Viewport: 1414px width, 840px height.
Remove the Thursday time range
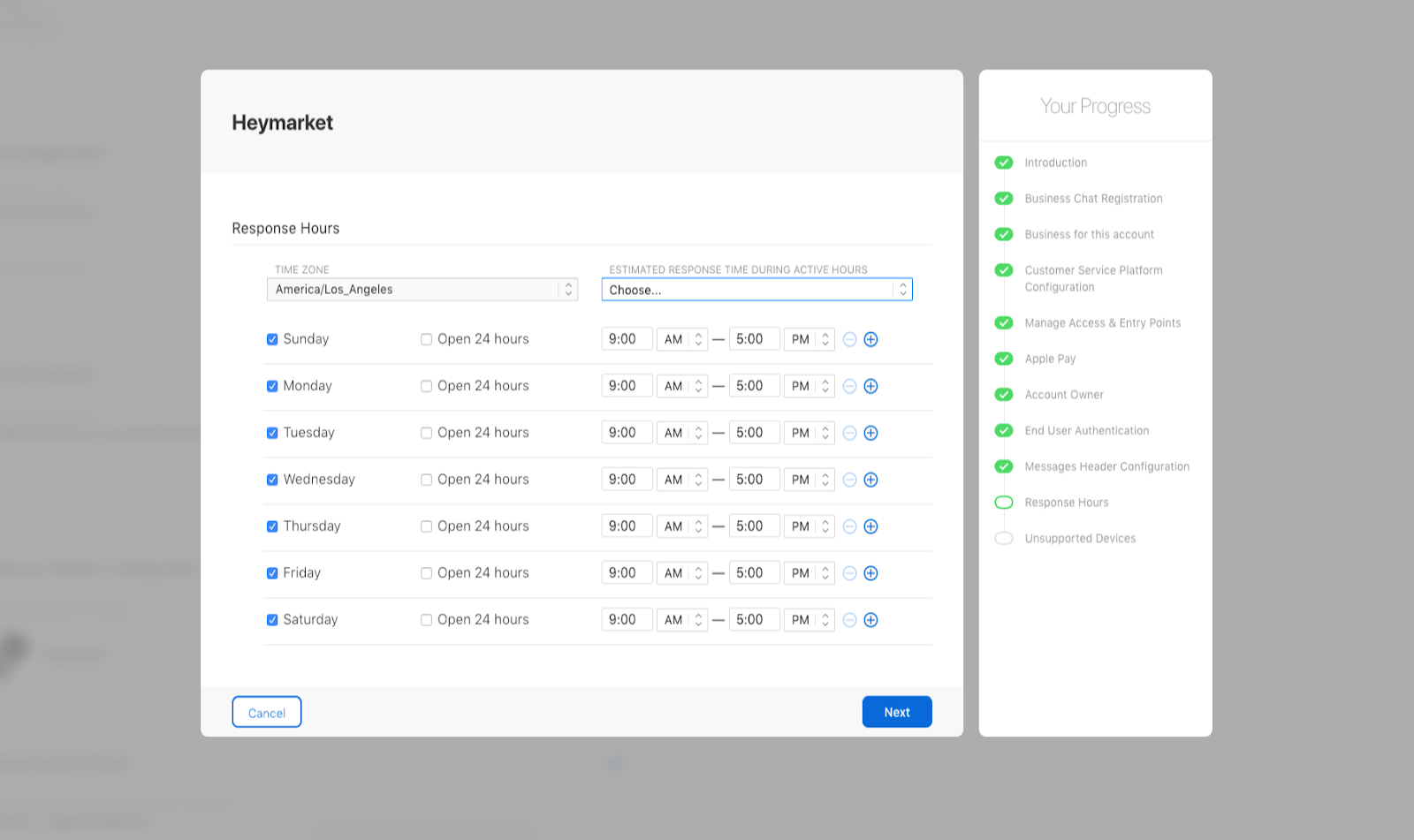tap(849, 526)
